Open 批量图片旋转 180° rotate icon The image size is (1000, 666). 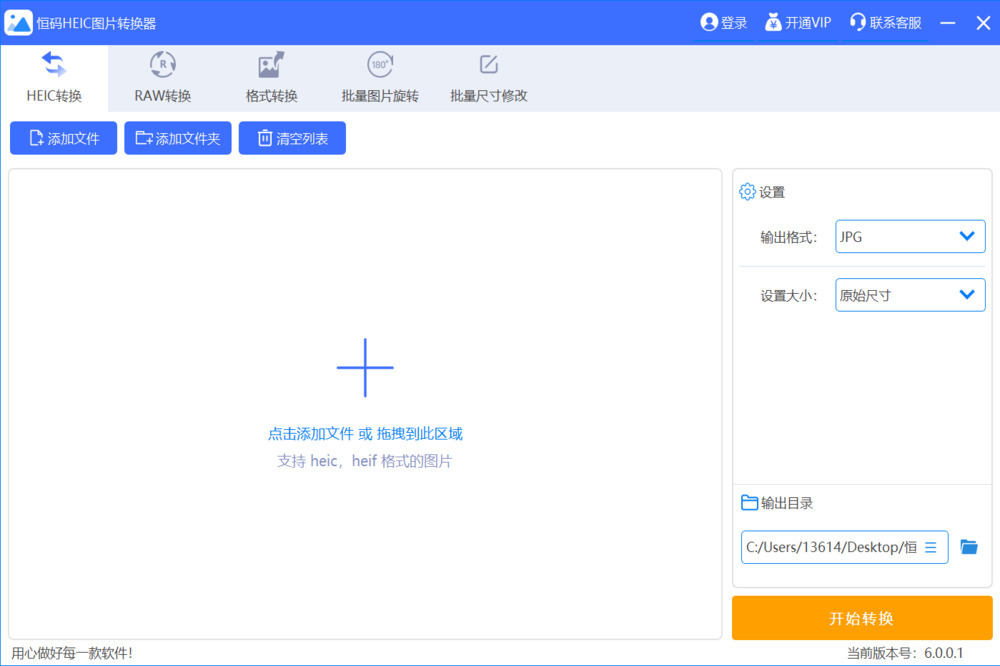tap(379, 66)
